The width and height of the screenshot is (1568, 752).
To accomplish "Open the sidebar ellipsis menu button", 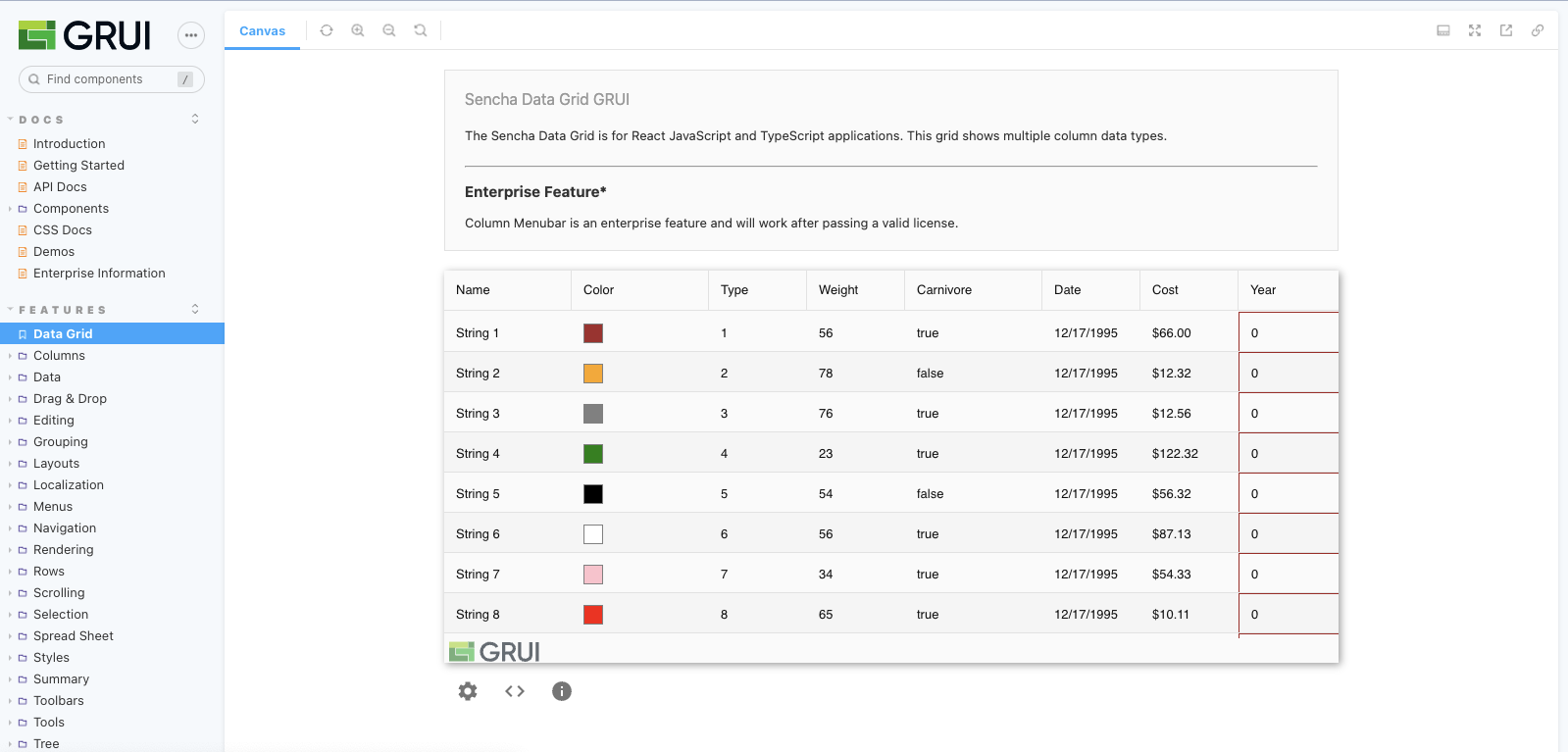I will tap(191, 35).
